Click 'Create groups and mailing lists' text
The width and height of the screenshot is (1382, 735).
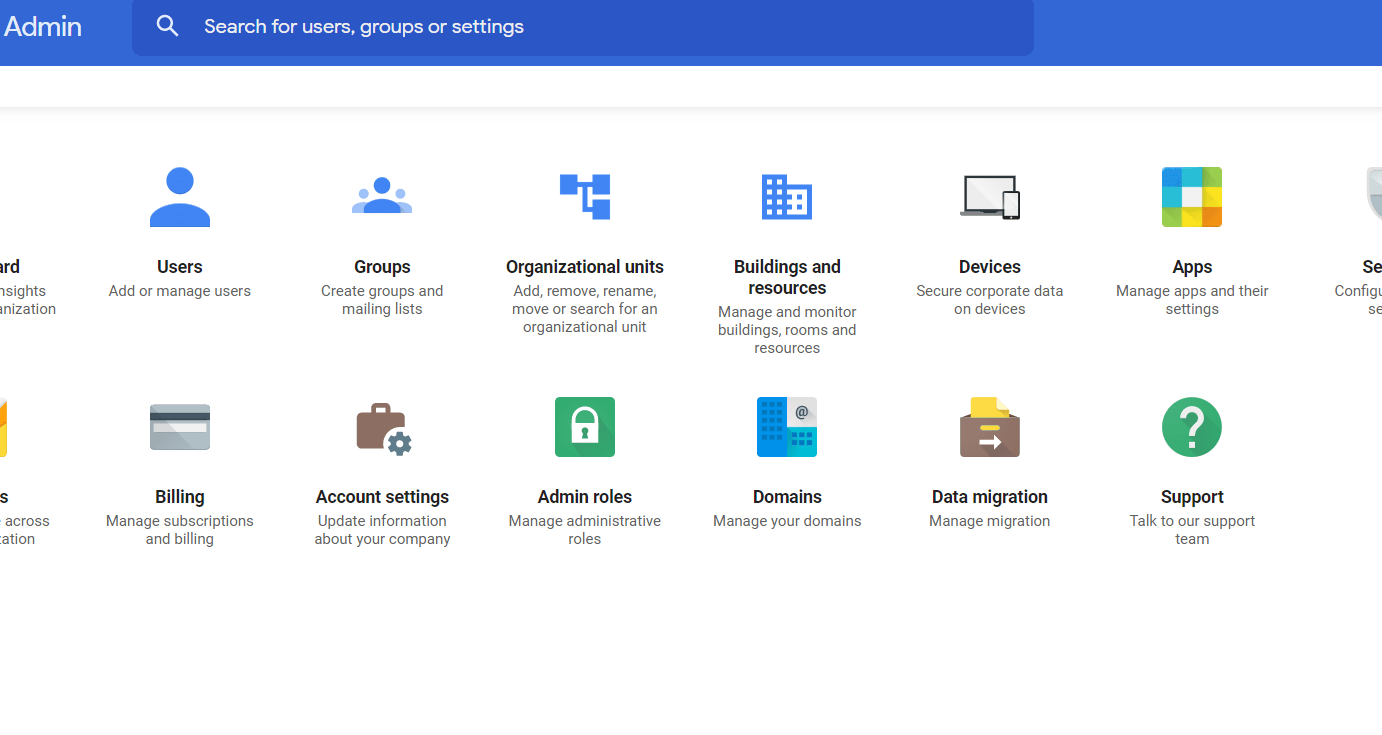(382, 300)
